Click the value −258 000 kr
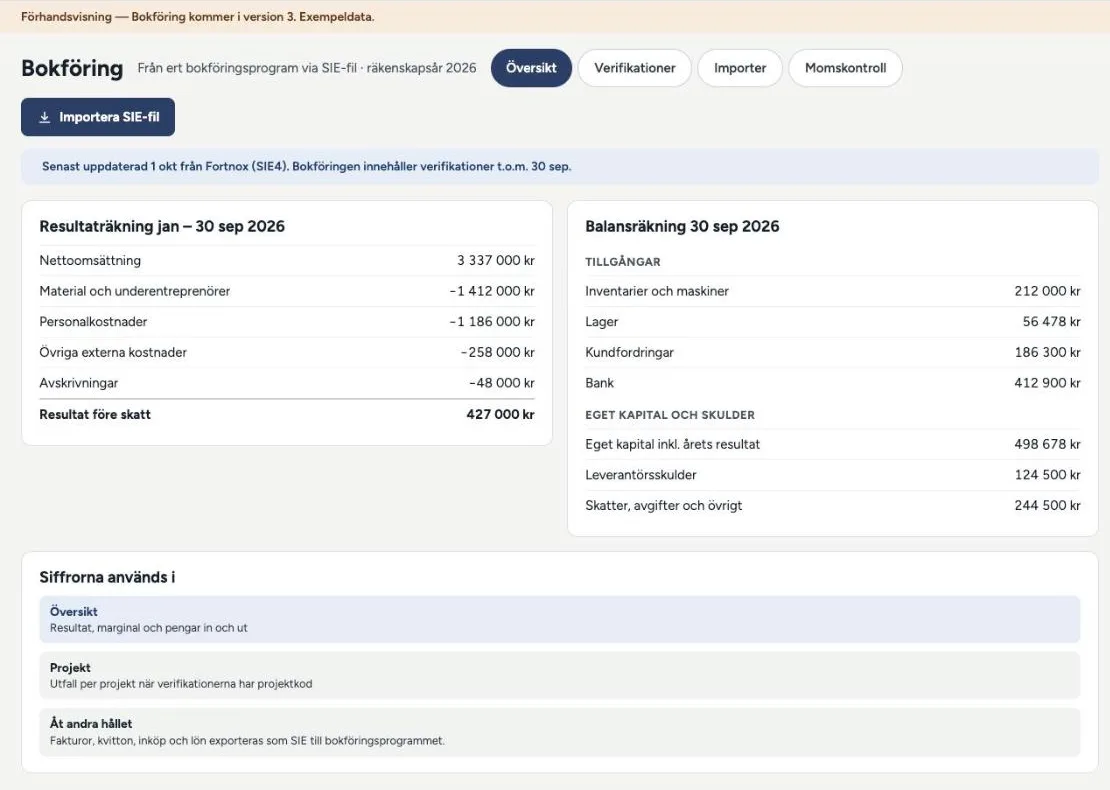 point(498,352)
